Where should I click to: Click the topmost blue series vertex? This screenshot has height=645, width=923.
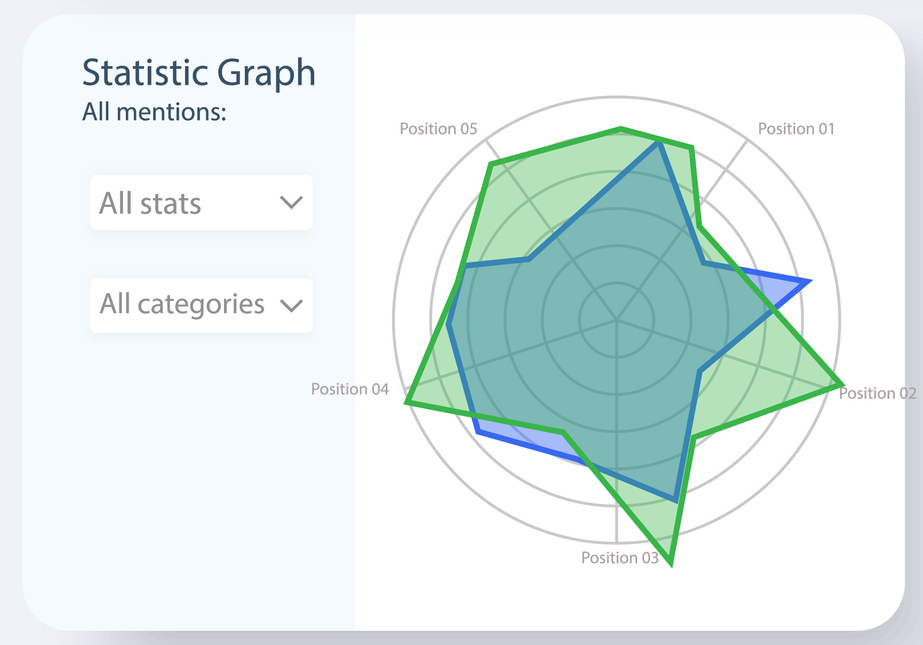(x=659, y=144)
